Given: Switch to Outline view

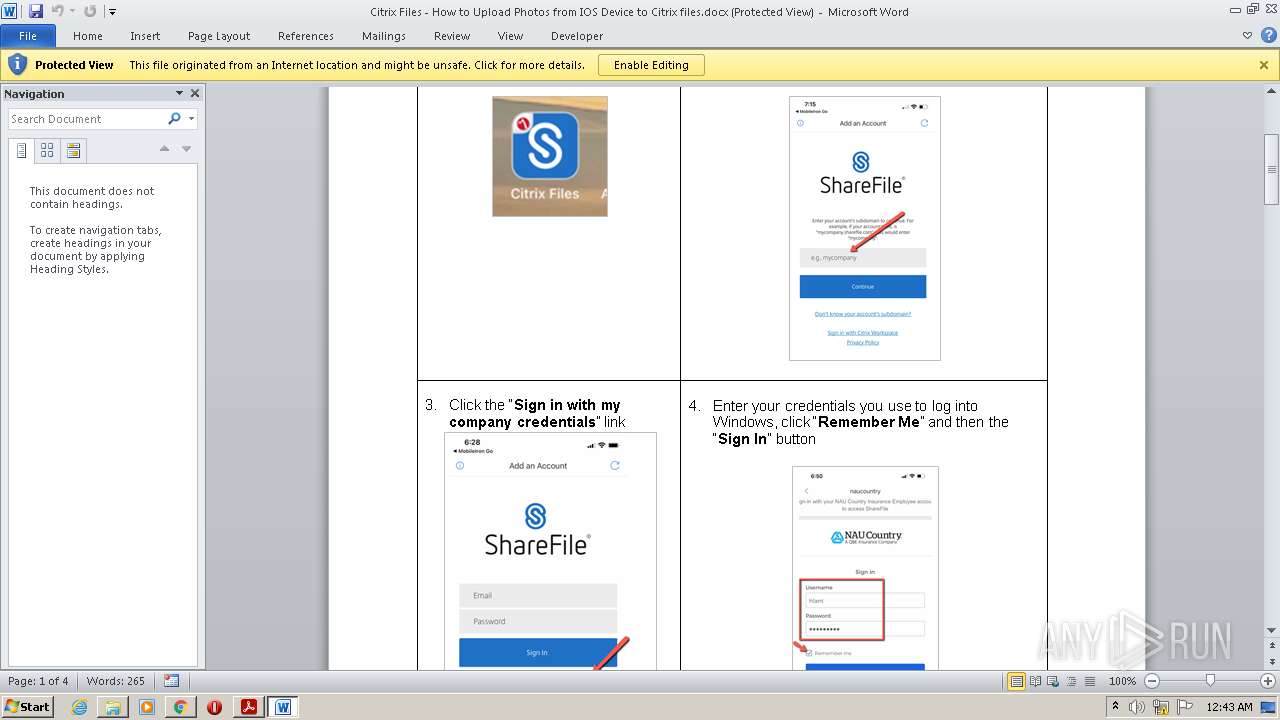Looking at the screenshot, I should (1069, 681).
